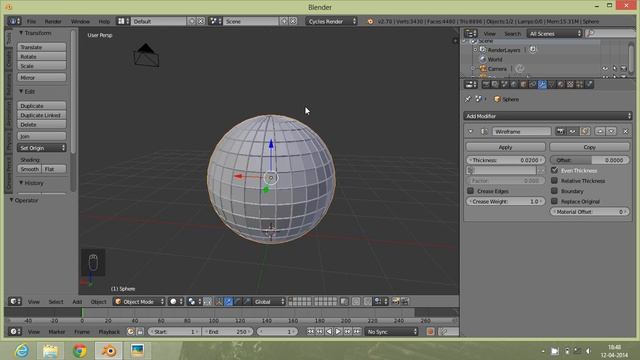This screenshot has height=360, width=640.
Task: Open the 3D viewport Select menu
Action: 56,302
